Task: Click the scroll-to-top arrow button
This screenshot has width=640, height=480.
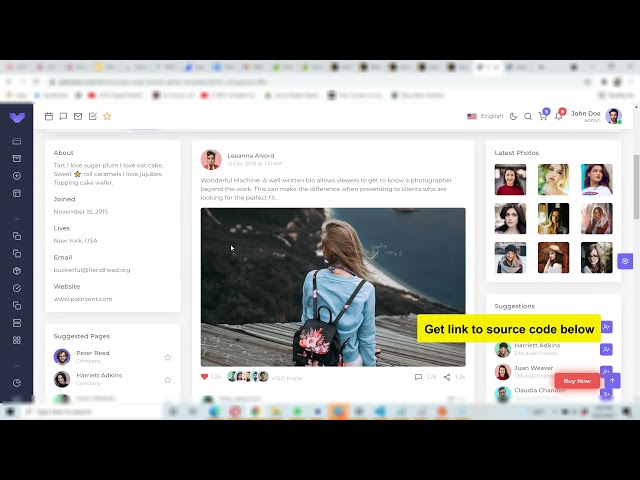Action: tap(612, 381)
